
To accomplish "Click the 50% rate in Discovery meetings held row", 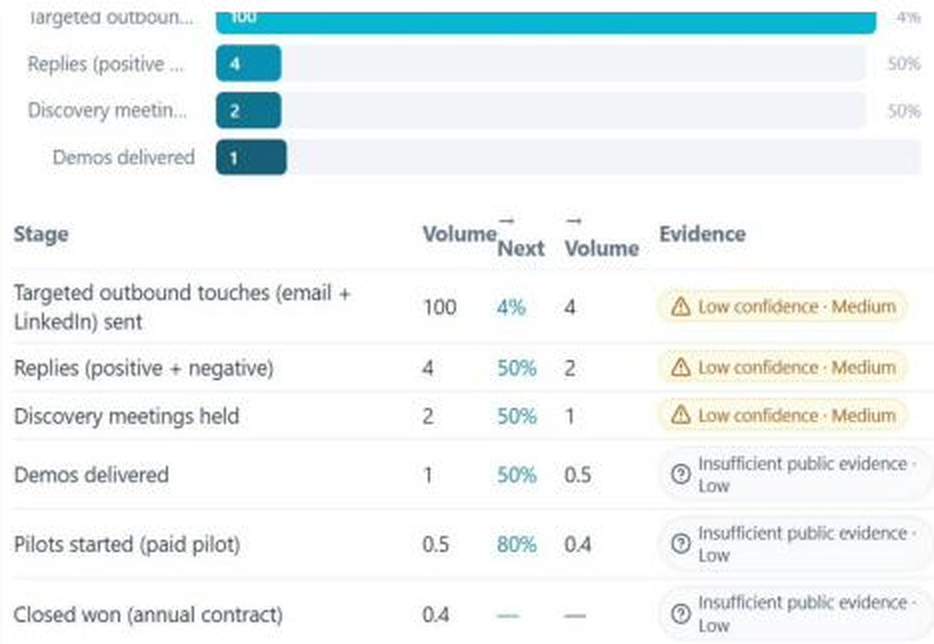I will coord(516,416).
